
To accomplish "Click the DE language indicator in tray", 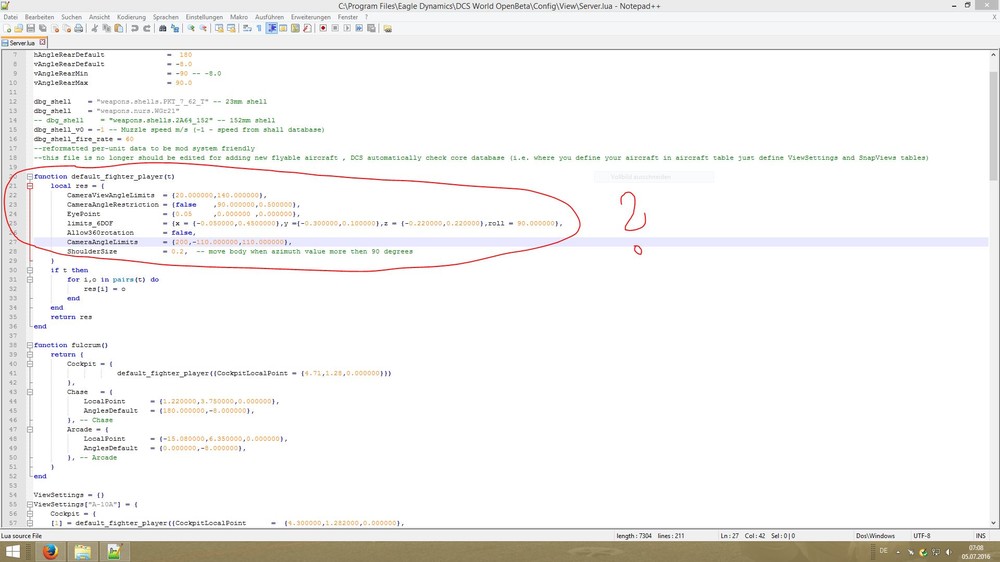I will 883,551.
